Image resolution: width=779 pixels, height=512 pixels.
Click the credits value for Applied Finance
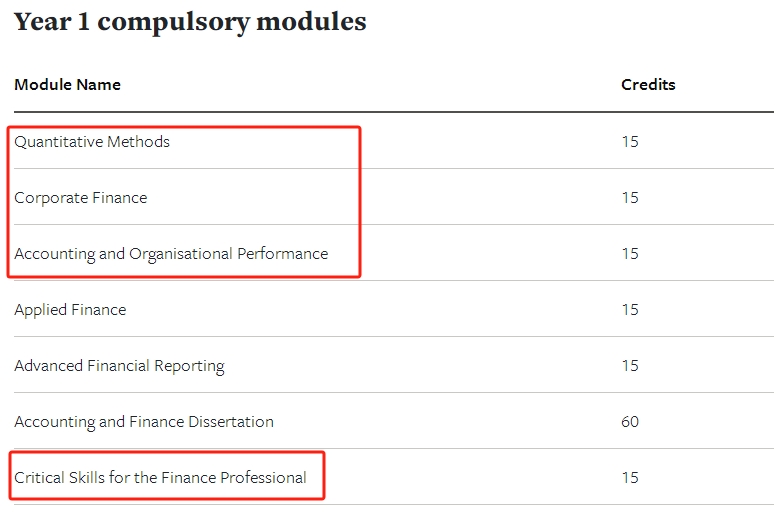630,310
